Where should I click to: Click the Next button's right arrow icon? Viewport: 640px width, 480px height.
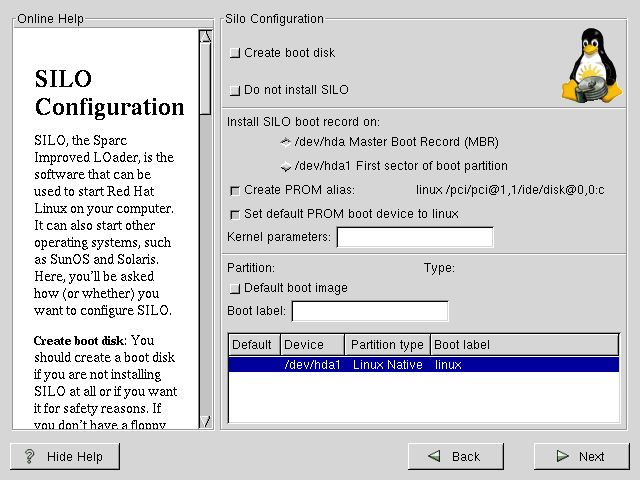tap(561, 456)
